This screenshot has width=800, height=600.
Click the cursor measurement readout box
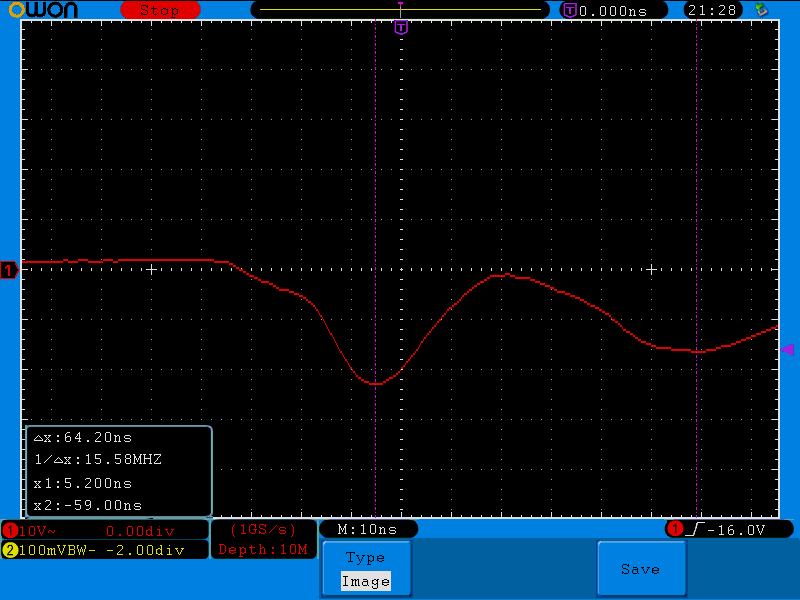[x=119, y=471]
